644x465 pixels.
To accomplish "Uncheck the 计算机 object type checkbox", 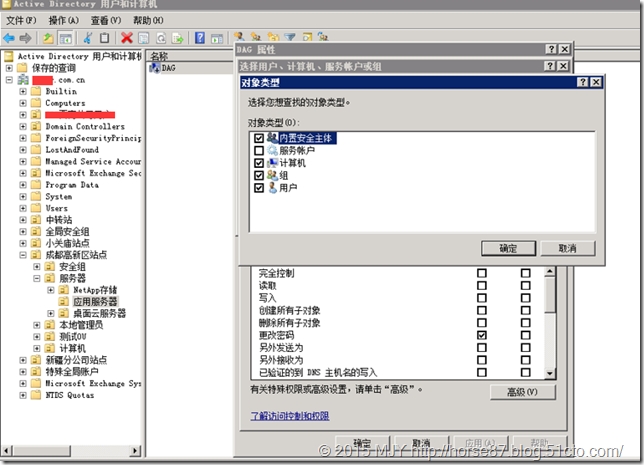I will tap(260, 162).
